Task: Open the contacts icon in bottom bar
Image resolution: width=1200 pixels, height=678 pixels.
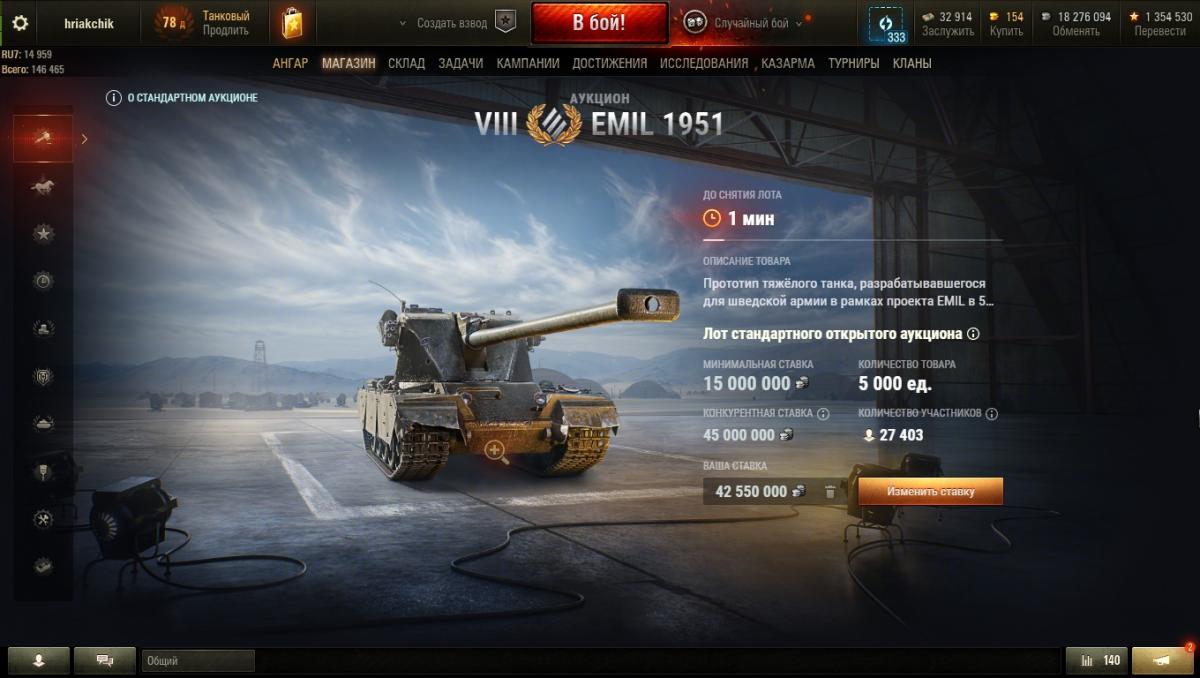Action: [39, 660]
